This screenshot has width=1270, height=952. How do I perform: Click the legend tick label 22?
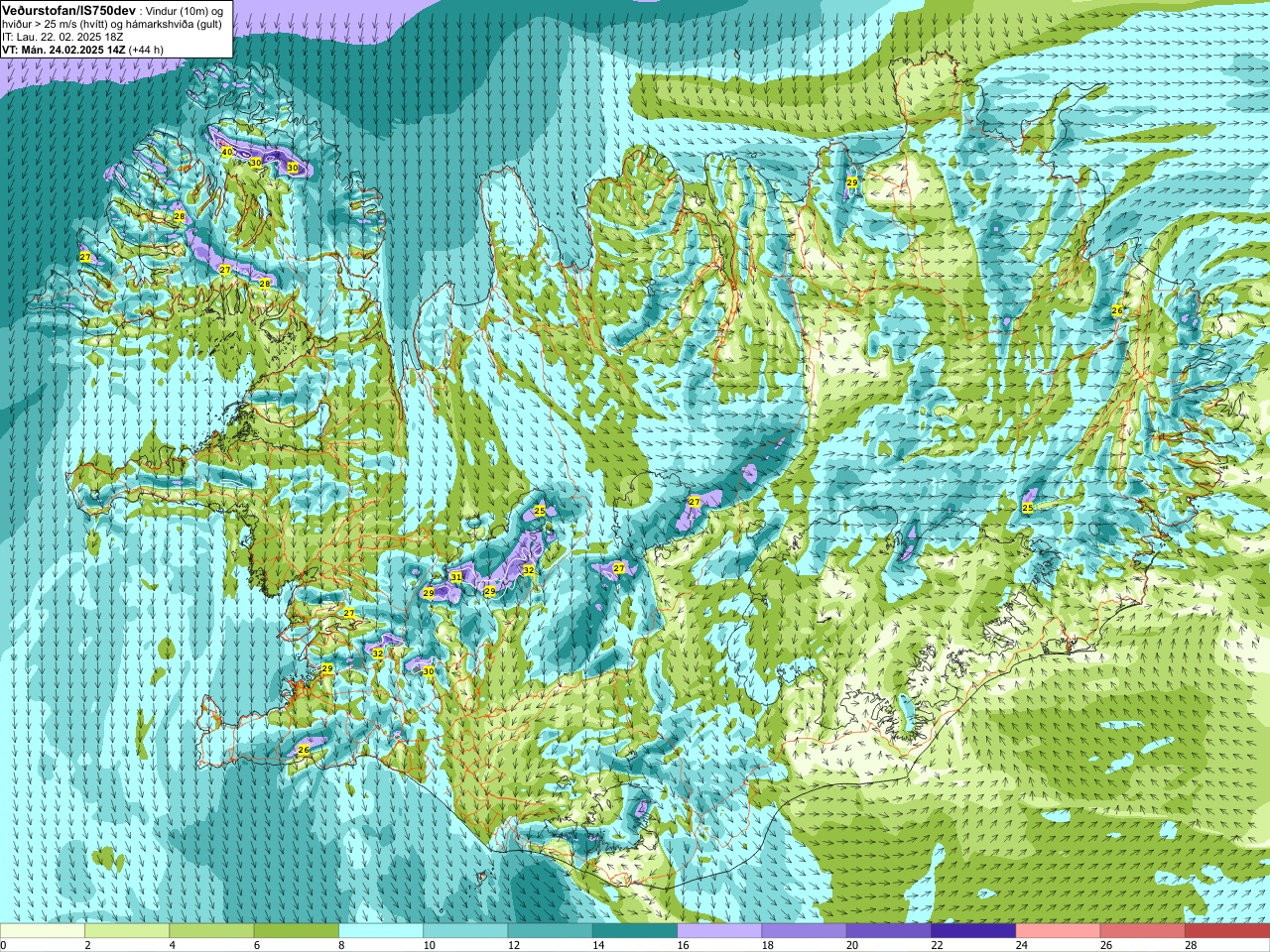click(x=937, y=945)
